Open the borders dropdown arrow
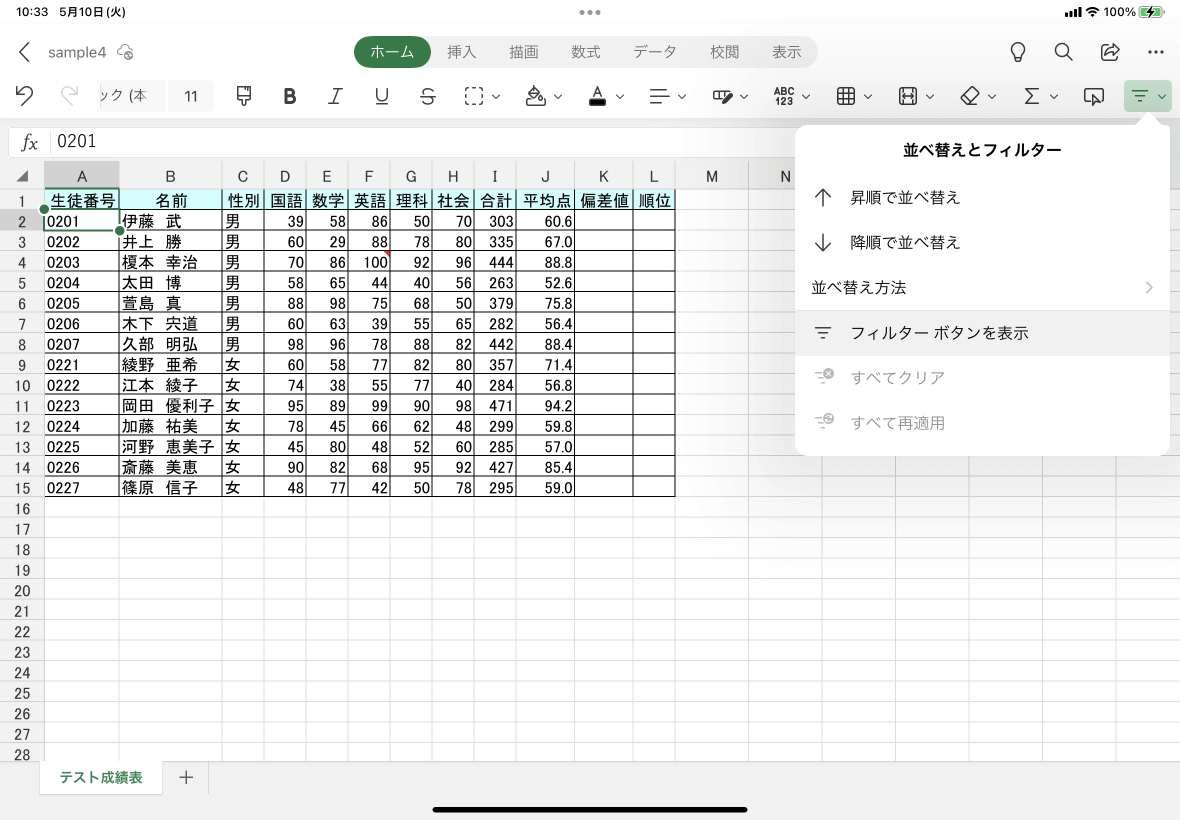Viewport: 1180px width, 820px height. coord(496,96)
